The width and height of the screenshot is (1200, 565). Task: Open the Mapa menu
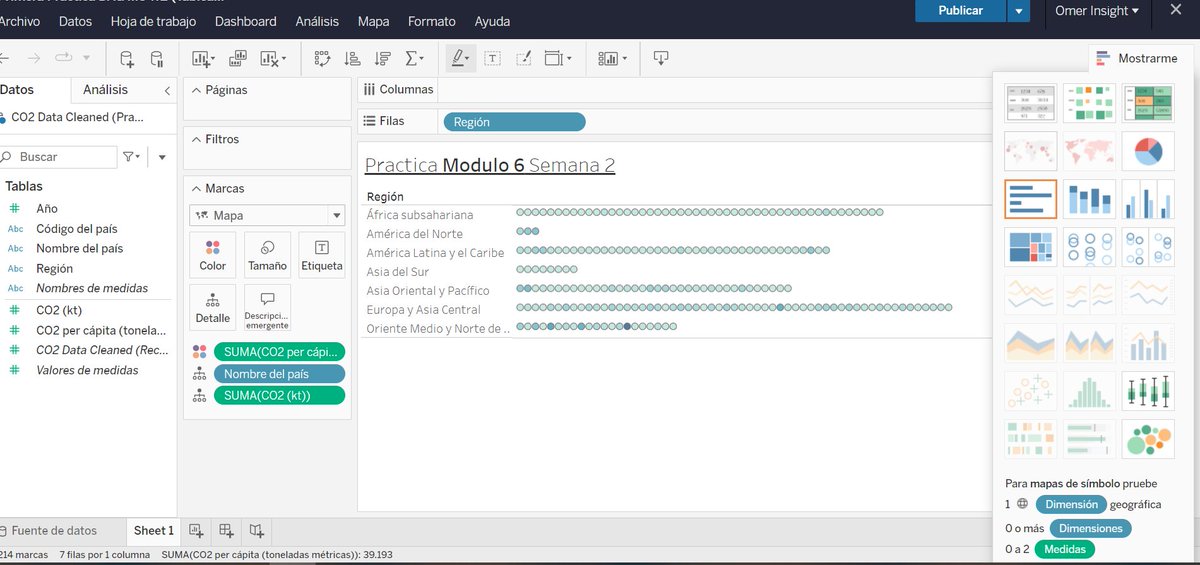(x=373, y=21)
